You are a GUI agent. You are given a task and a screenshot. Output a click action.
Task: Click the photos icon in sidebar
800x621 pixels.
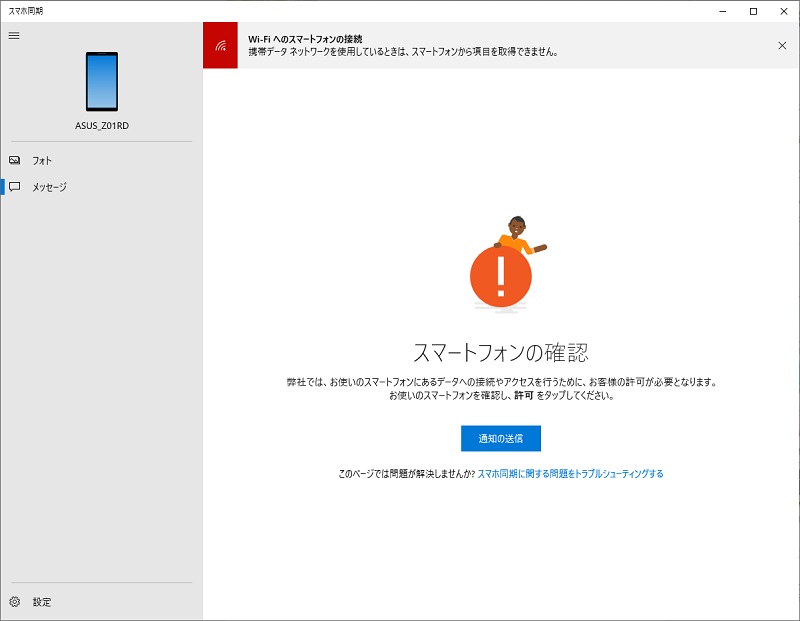click(x=15, y=160)
